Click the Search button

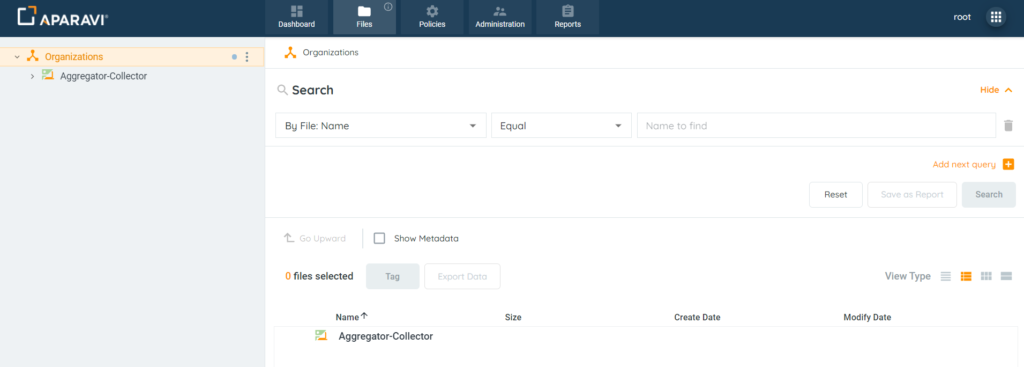click(x=989, y=195)
